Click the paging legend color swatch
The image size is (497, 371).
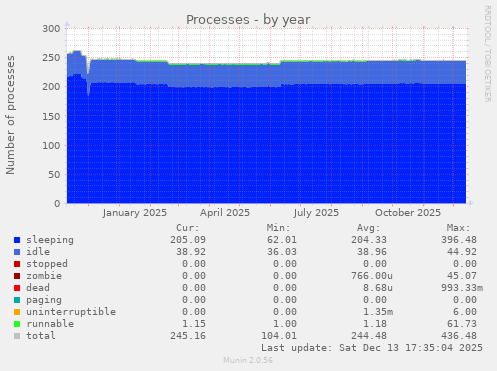[x=17, y=300]
